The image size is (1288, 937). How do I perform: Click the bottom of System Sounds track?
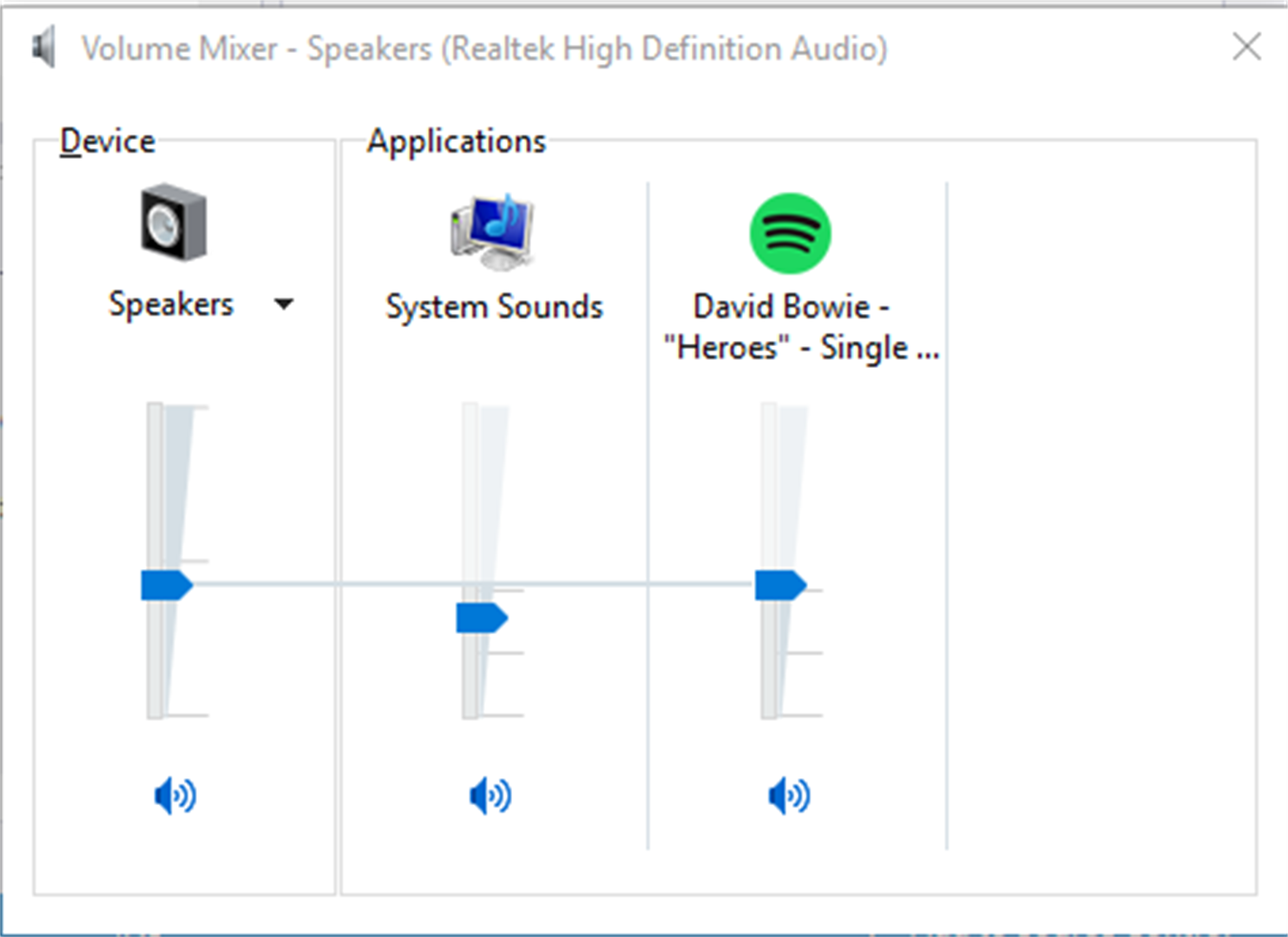point(470,711)
